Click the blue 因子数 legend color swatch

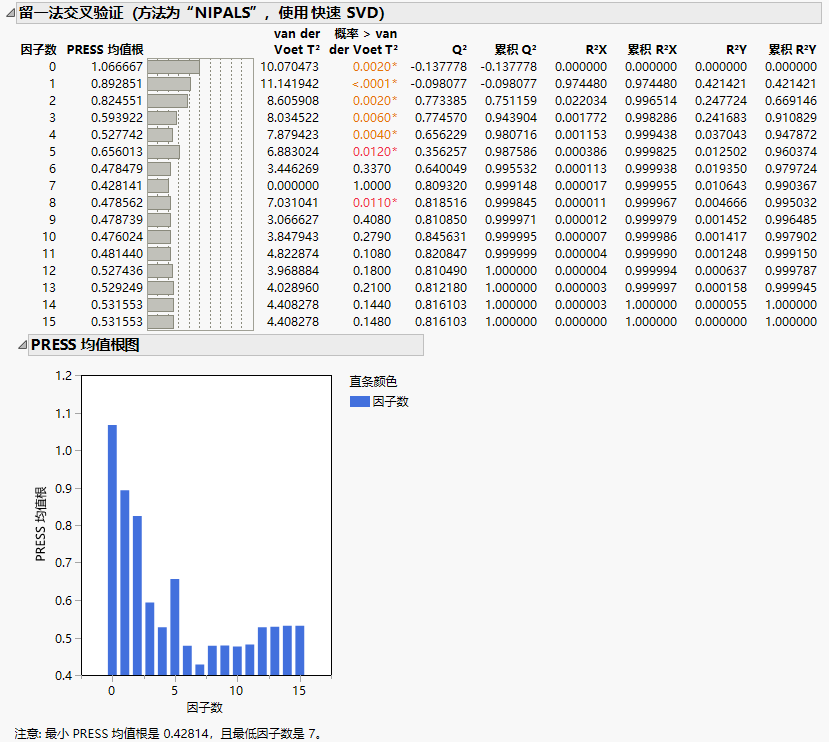[x=359, y=402]
